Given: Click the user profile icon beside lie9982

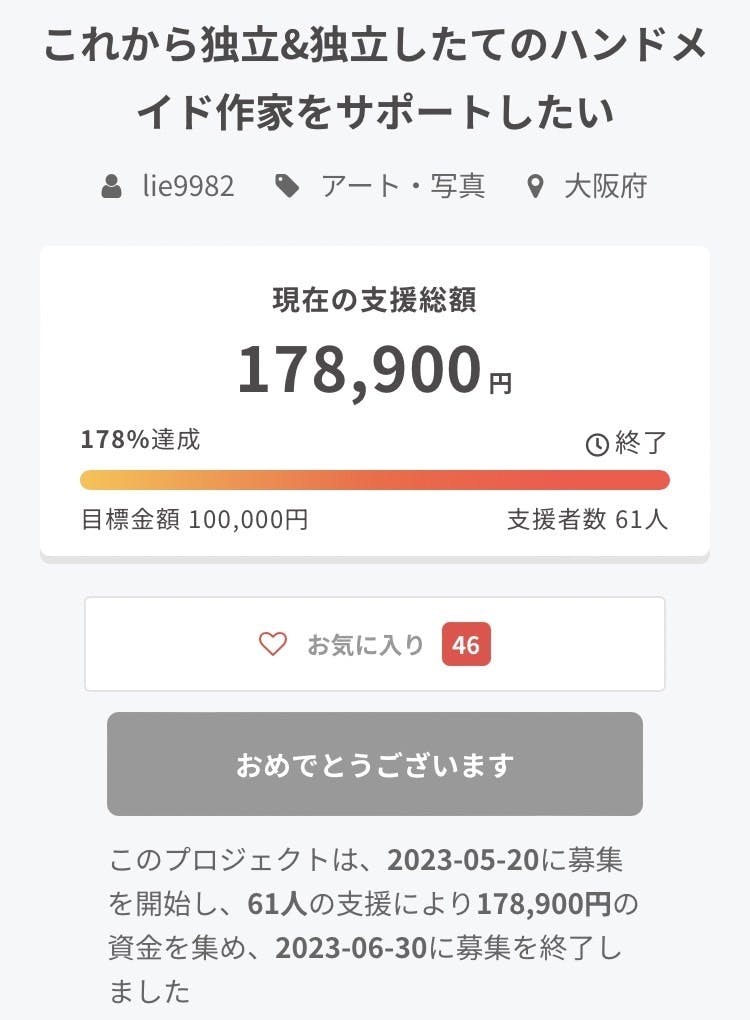Looking at the screenshot, I should pyautogui.click(x=113, y=186).
